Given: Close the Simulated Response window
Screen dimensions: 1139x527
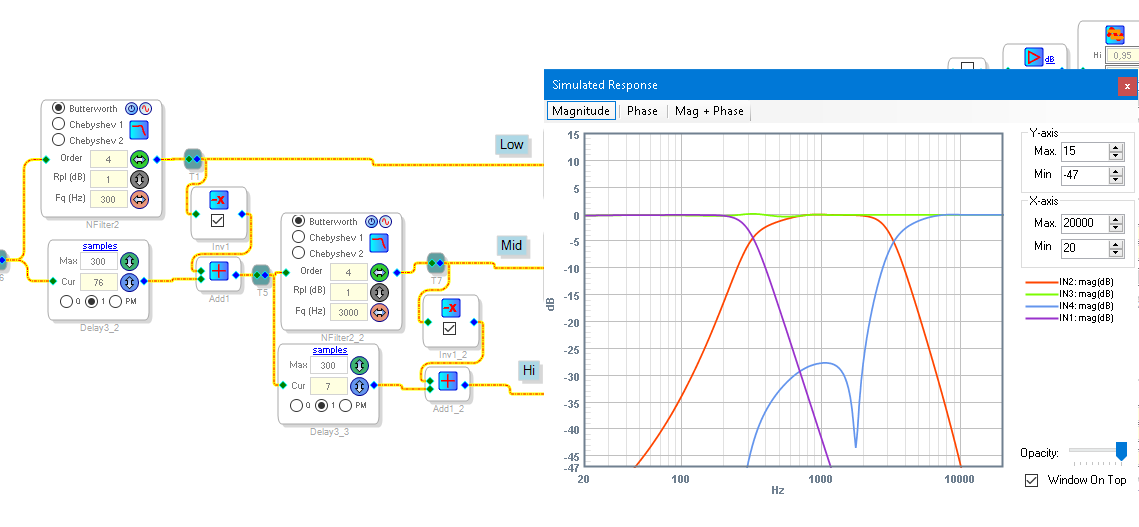Looking at the screenshot, I should [1127, 86].
